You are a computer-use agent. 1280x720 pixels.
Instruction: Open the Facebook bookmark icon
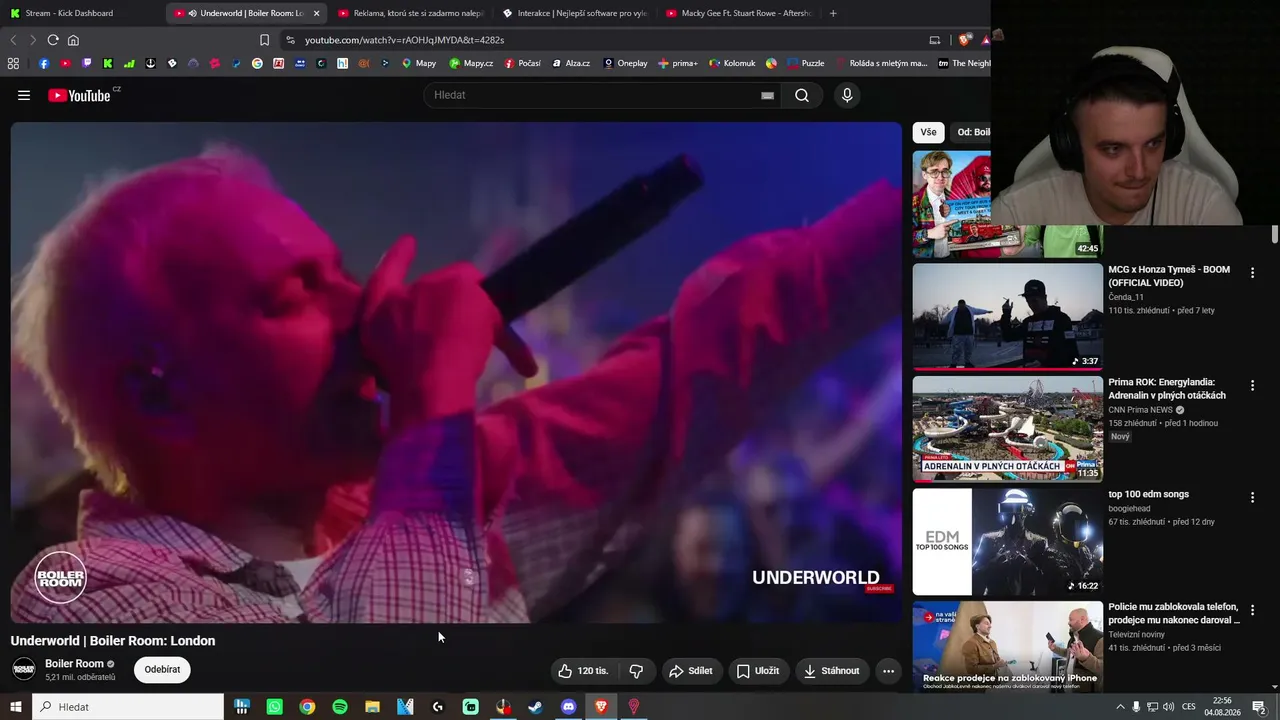pos(43,63)
